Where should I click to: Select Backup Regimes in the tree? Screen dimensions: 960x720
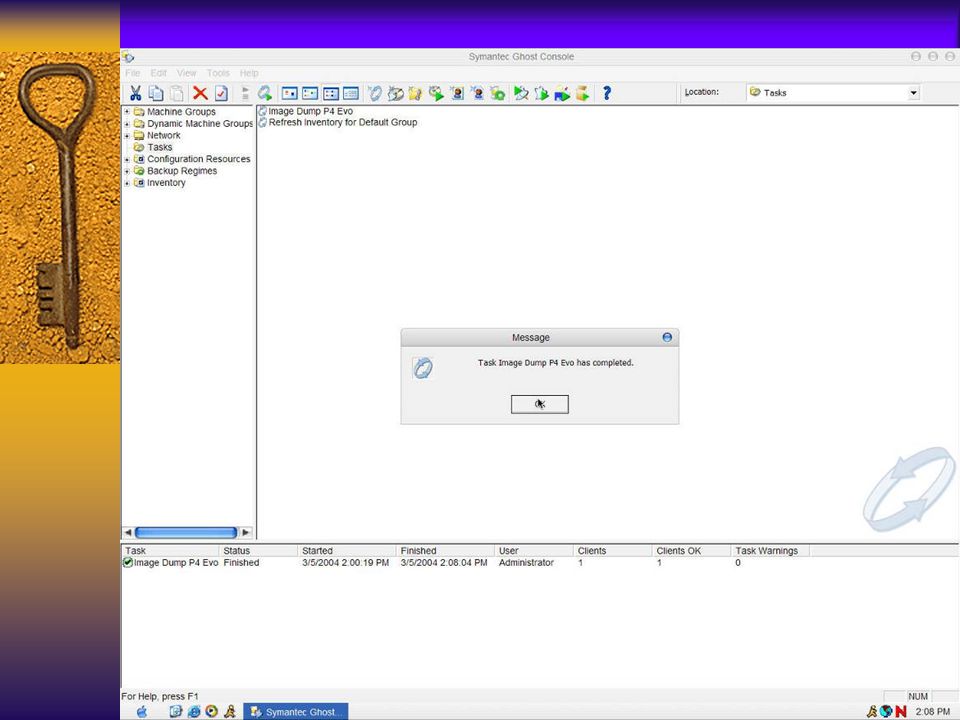pyautogui.click(x=182, y=171)
